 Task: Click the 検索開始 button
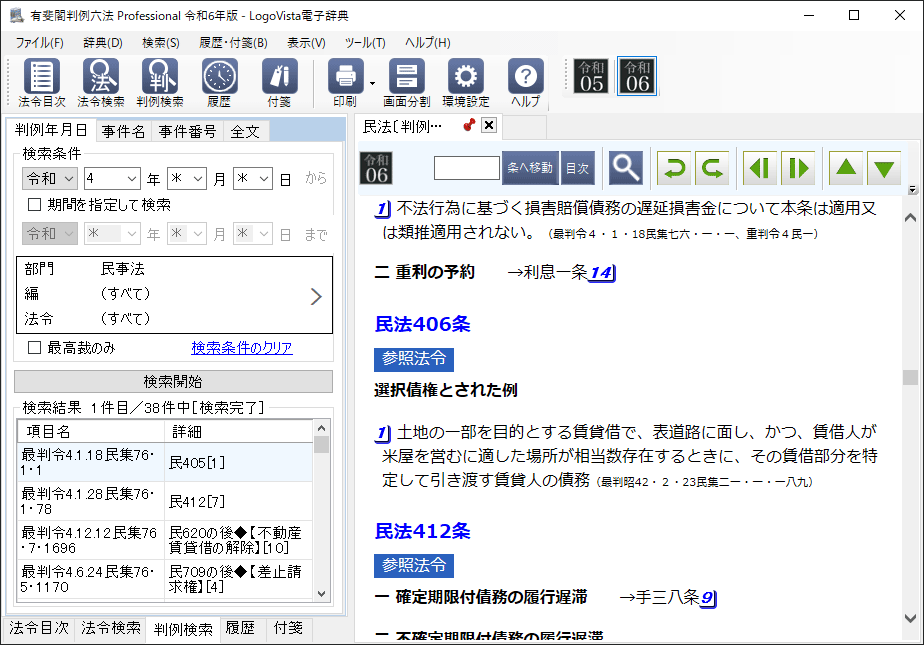[173, 381]
